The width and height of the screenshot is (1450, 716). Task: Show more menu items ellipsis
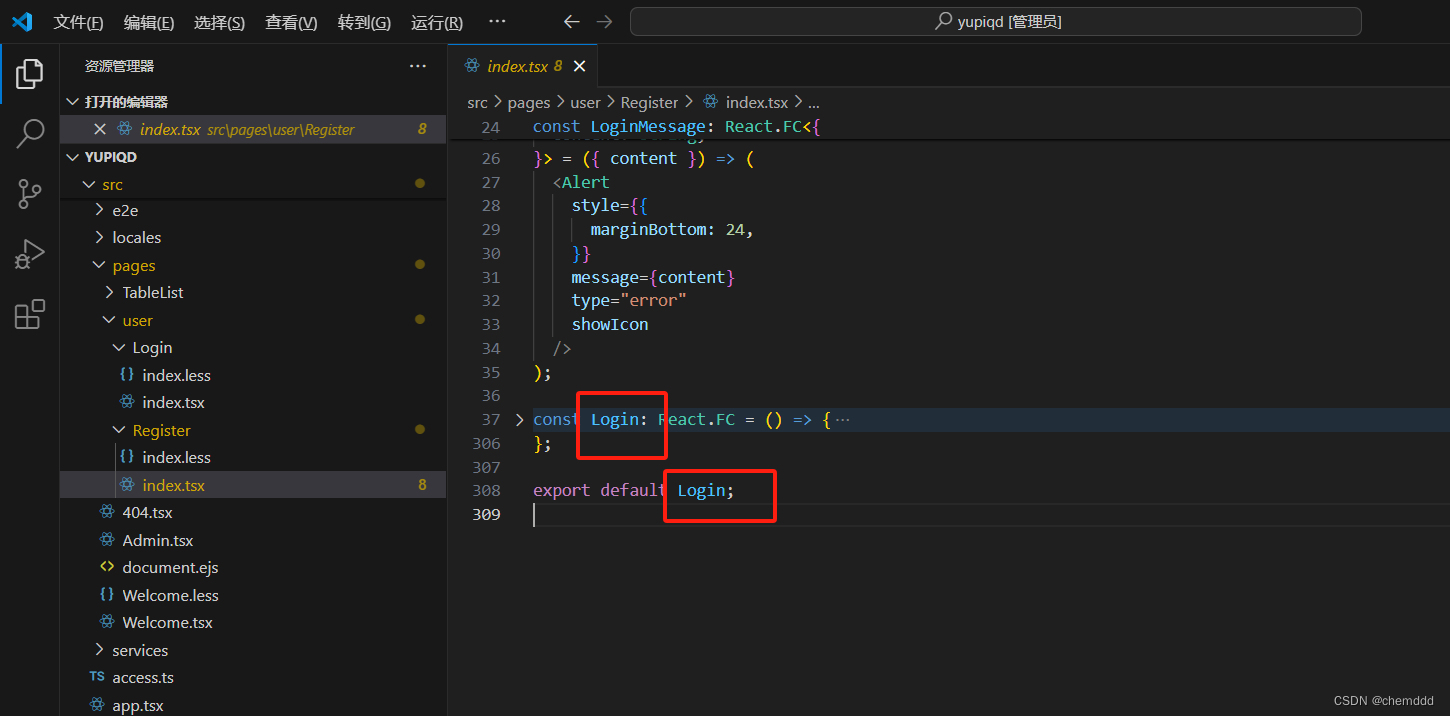(x=497, y=22)
